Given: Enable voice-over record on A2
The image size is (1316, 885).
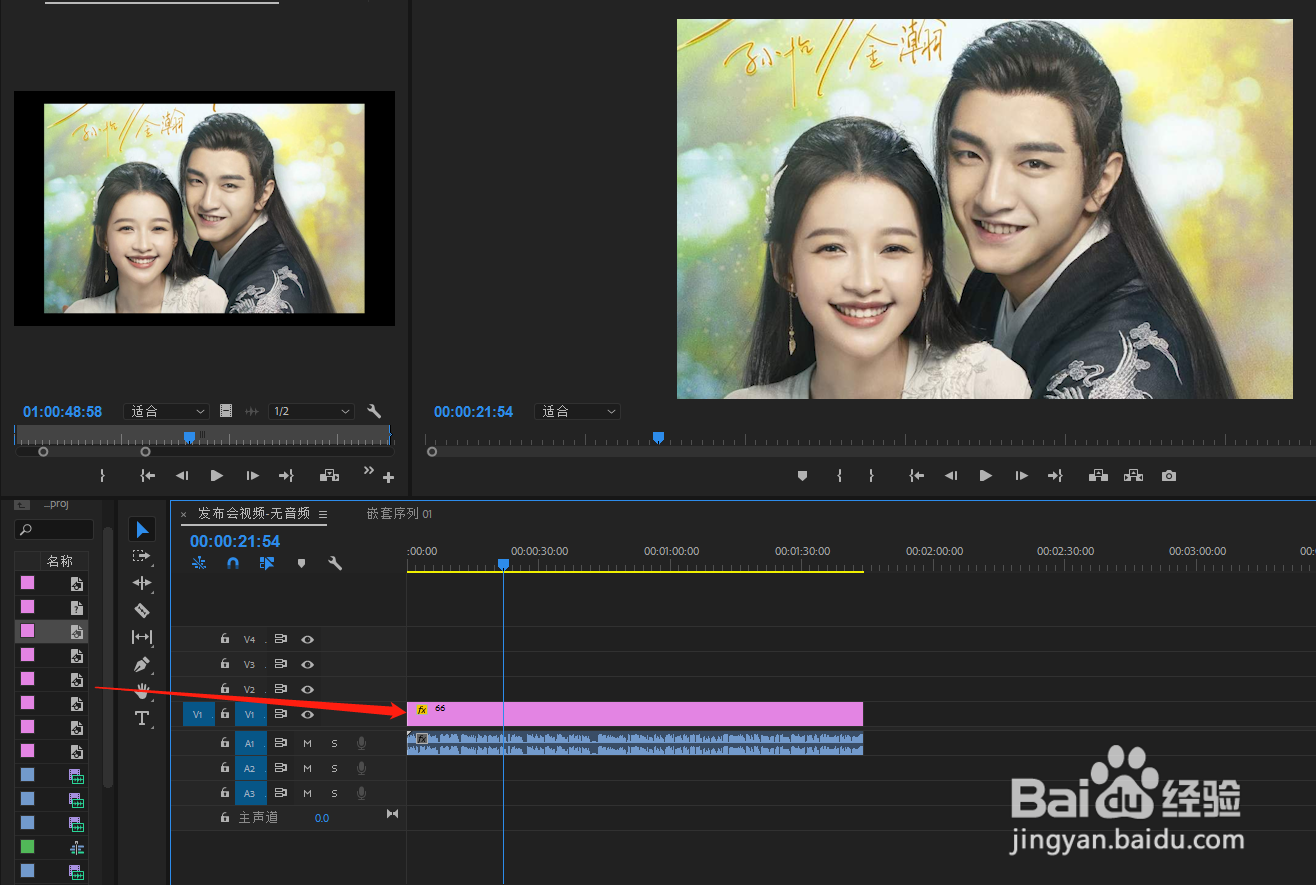Looking at the screenshot, I should tap(361, 768).
